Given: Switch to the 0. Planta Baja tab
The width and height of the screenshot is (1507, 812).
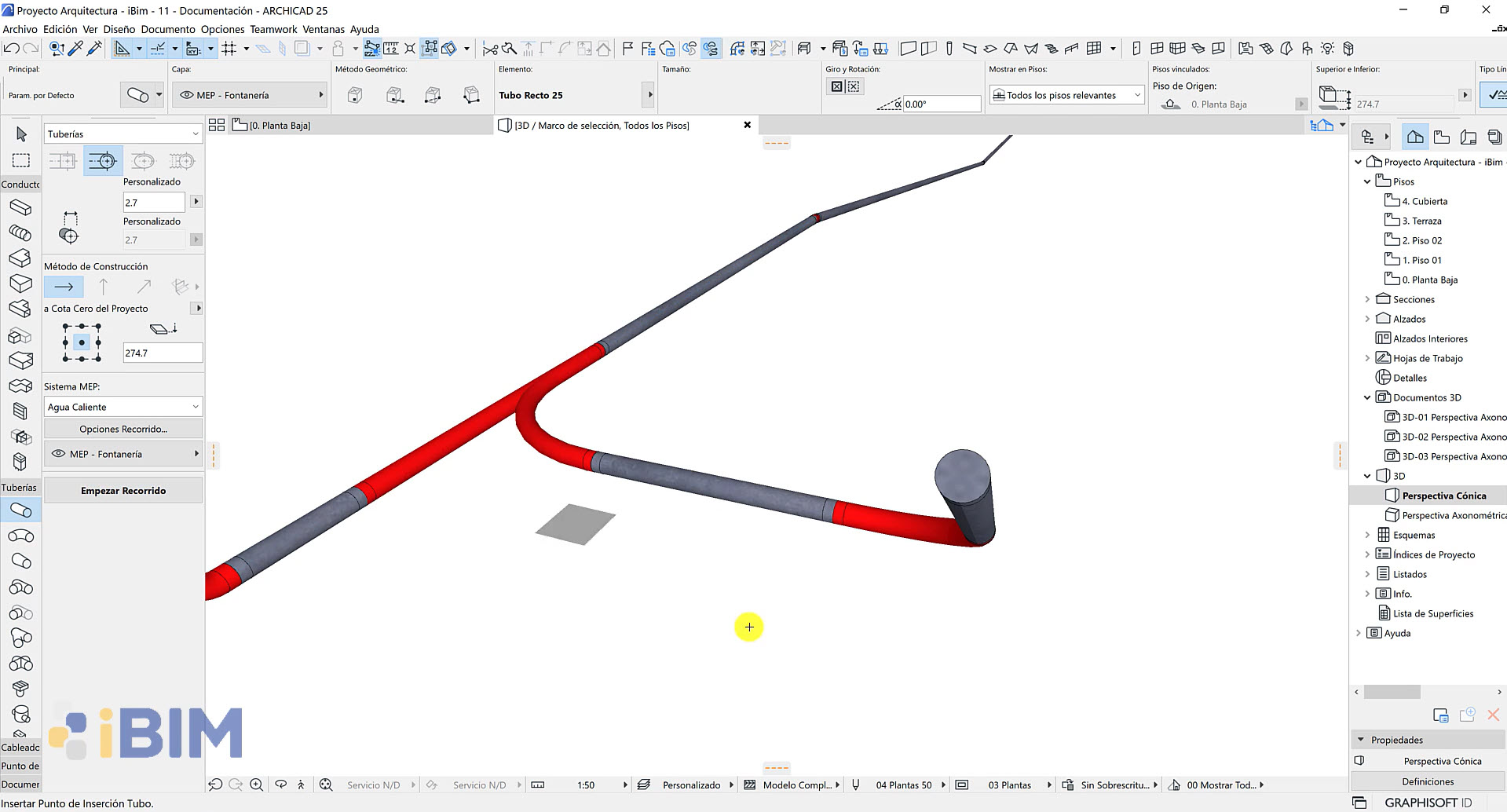Looking at the screenshot, I should click(279, 125).
